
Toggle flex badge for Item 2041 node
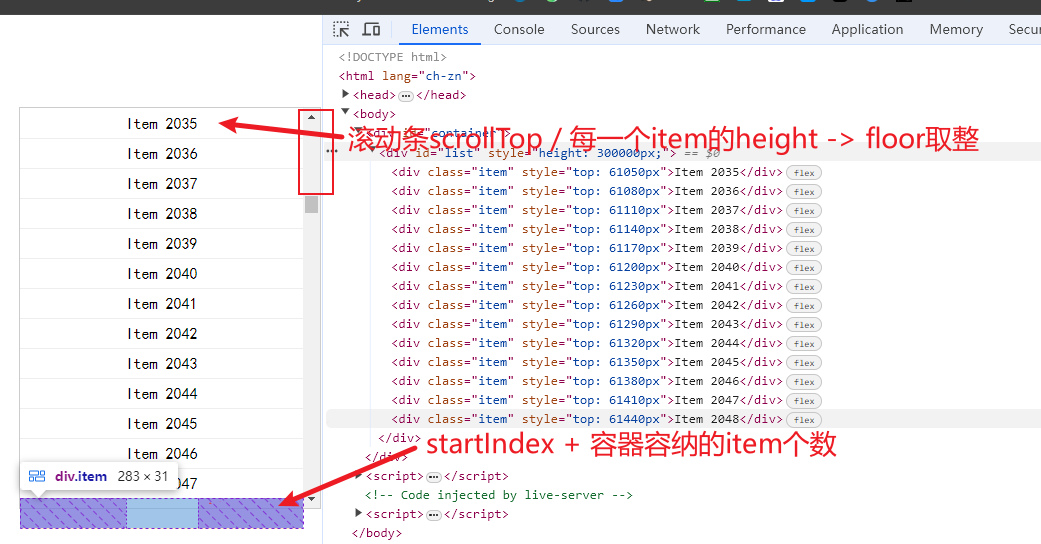tap(804, 287)
